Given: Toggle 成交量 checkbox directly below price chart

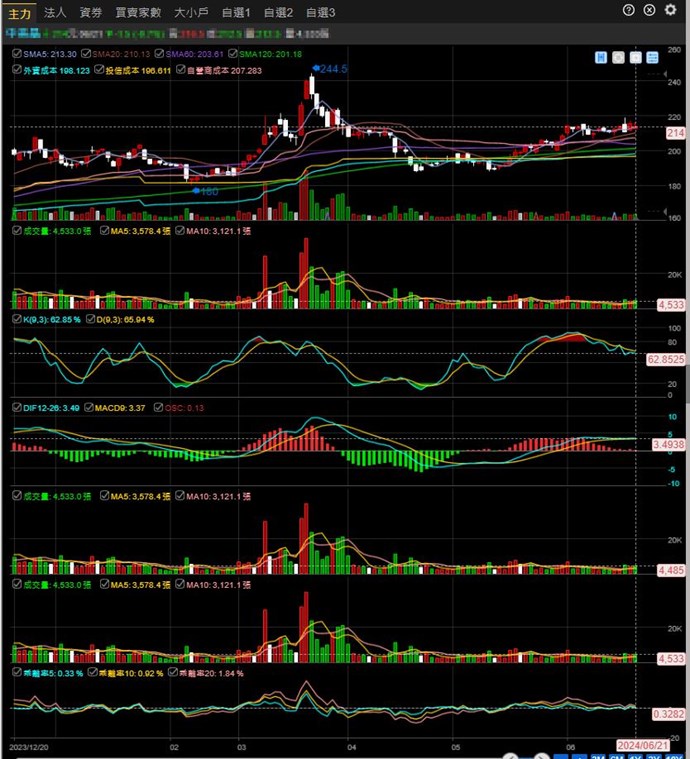Looking at the screenshot, I should click(17, 230).
